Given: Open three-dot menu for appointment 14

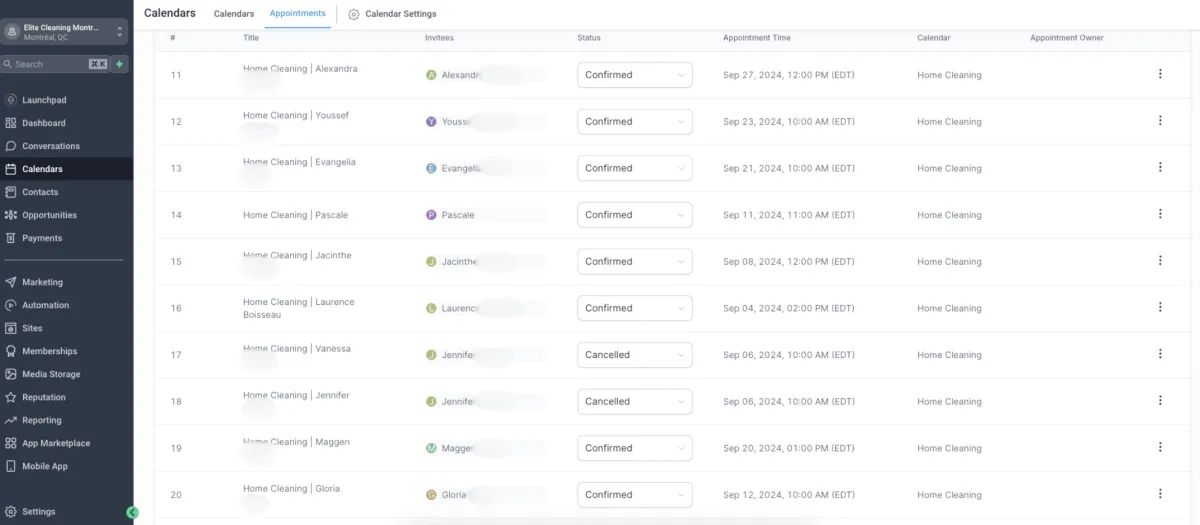Looking at the screenshot, I should click(1160, 214).
